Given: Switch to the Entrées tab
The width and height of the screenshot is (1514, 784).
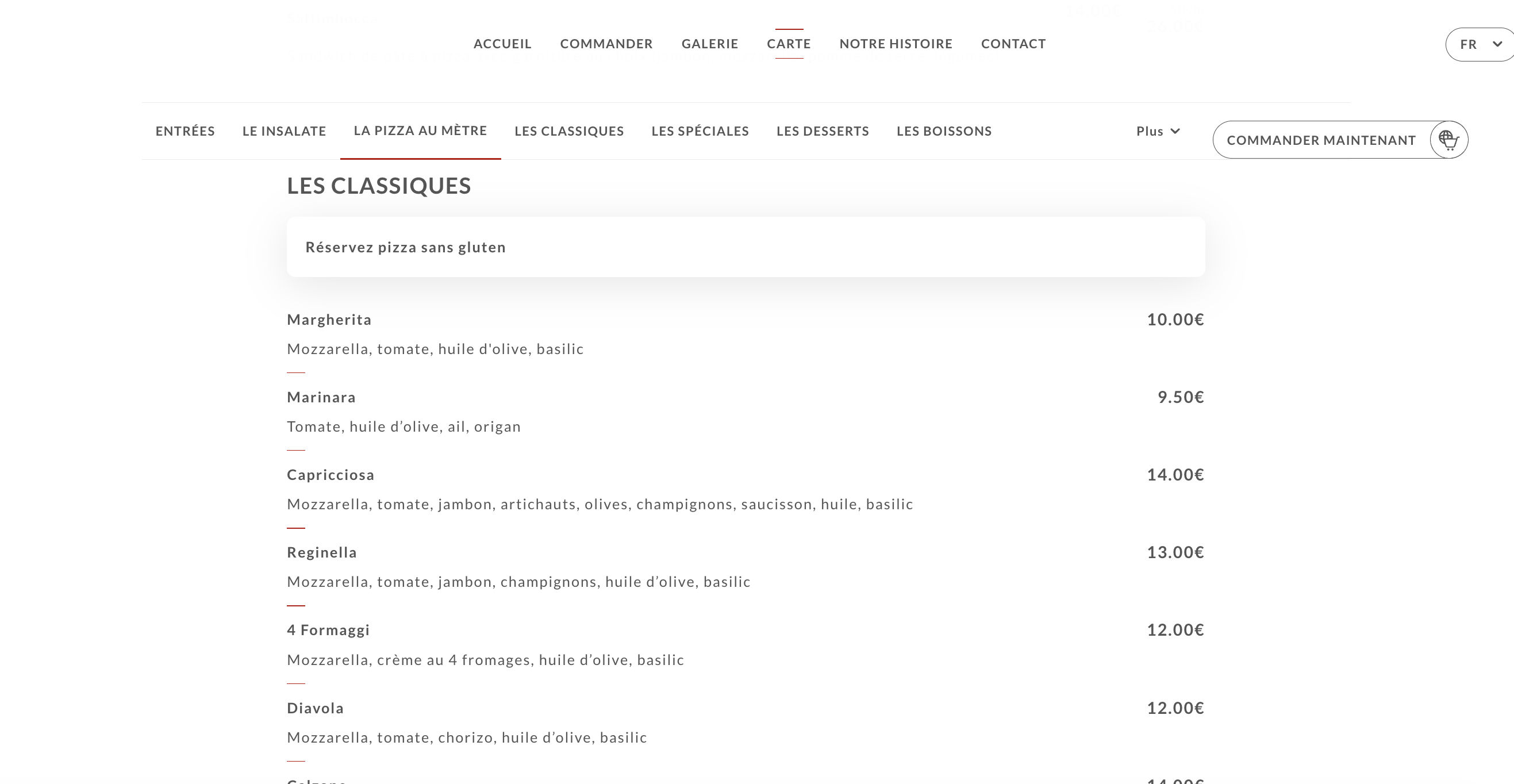Looking at the screenshot, I should pyautogui.click(x=185, y=131).
